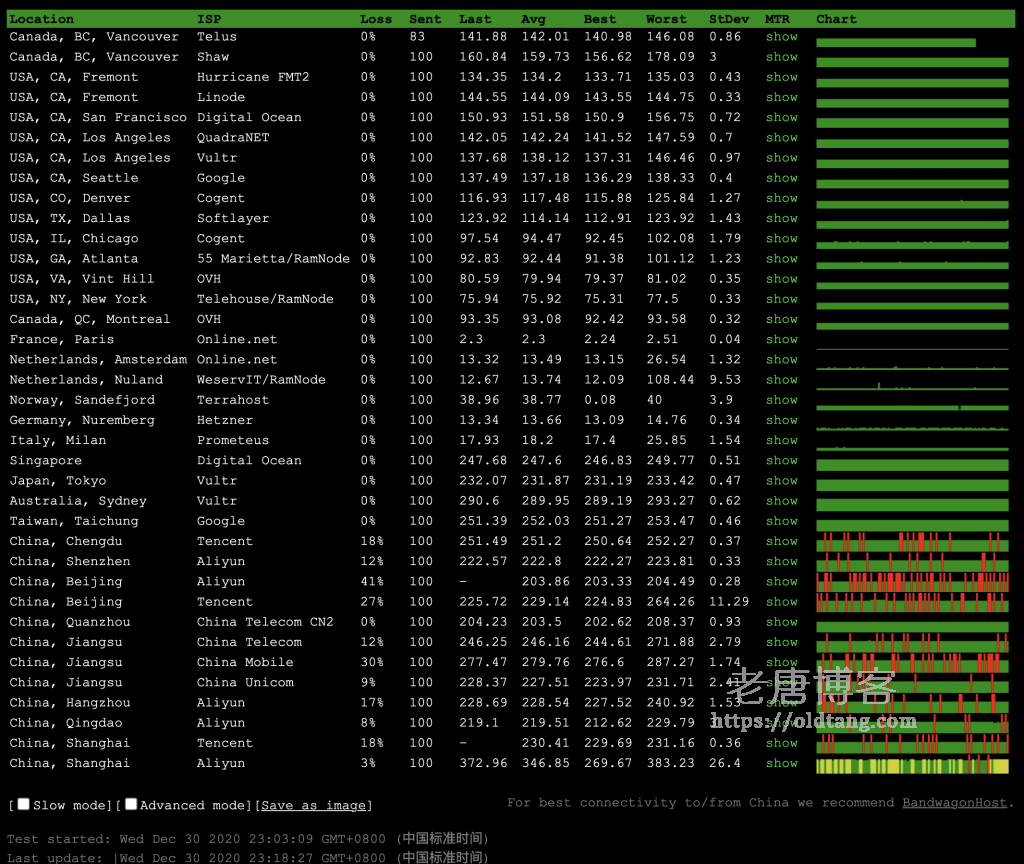Click the Location column header
This screenshot has width=1024, height=864.
click(x=41, y=19)
